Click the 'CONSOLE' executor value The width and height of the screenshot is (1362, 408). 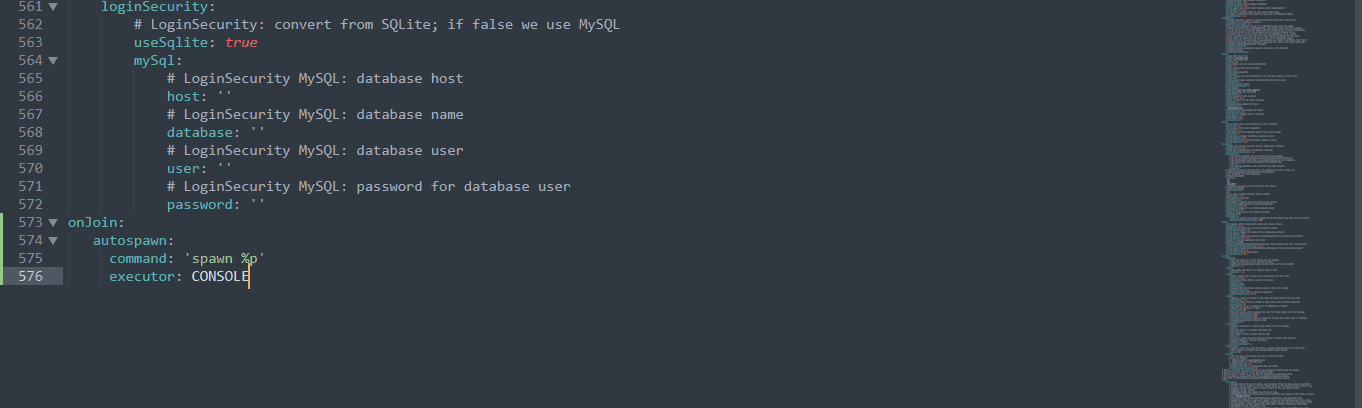pyautogui.click(x=220, y=277)
